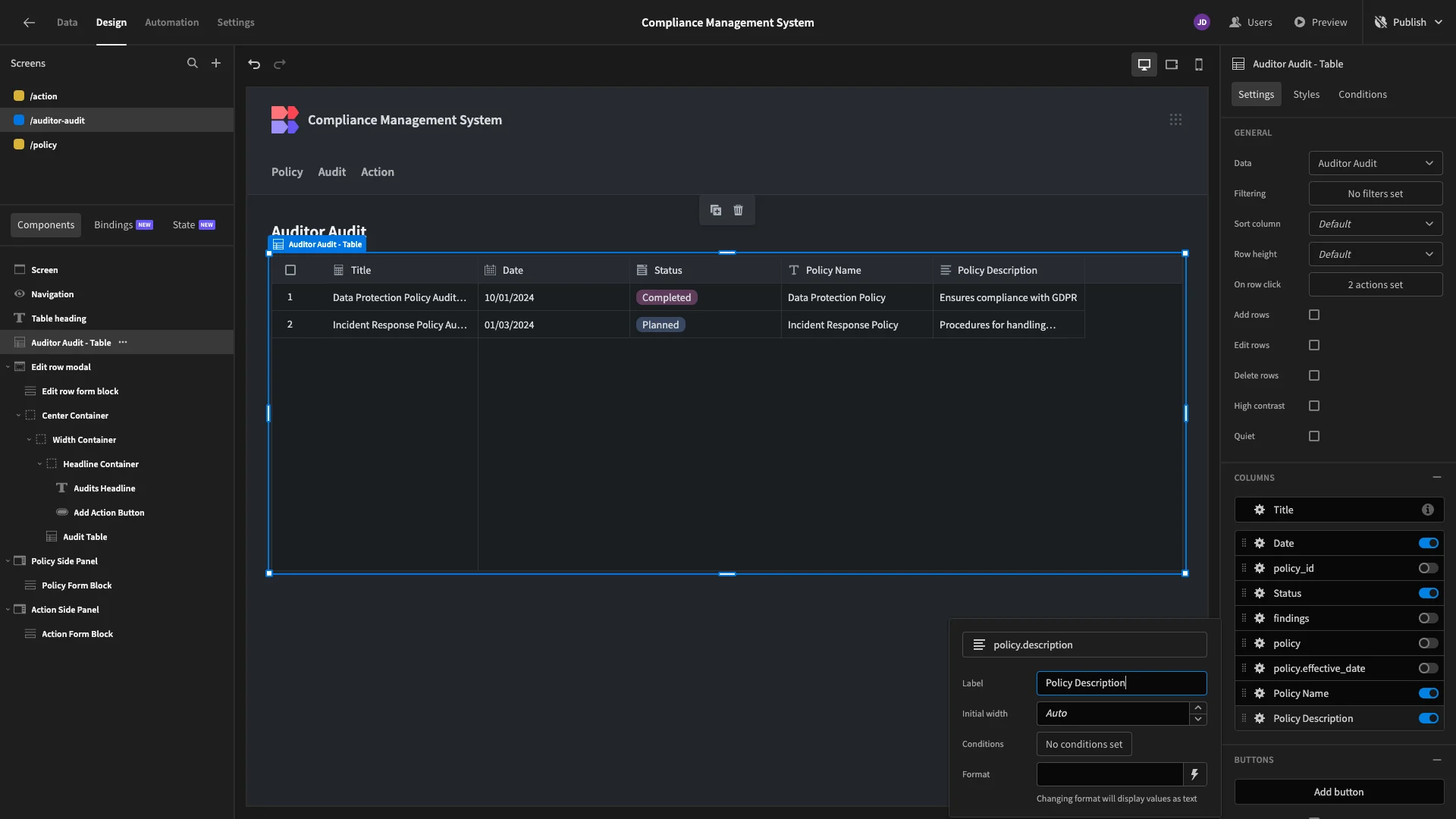
Task: Open Status column settings gear
Action: 1260,593
